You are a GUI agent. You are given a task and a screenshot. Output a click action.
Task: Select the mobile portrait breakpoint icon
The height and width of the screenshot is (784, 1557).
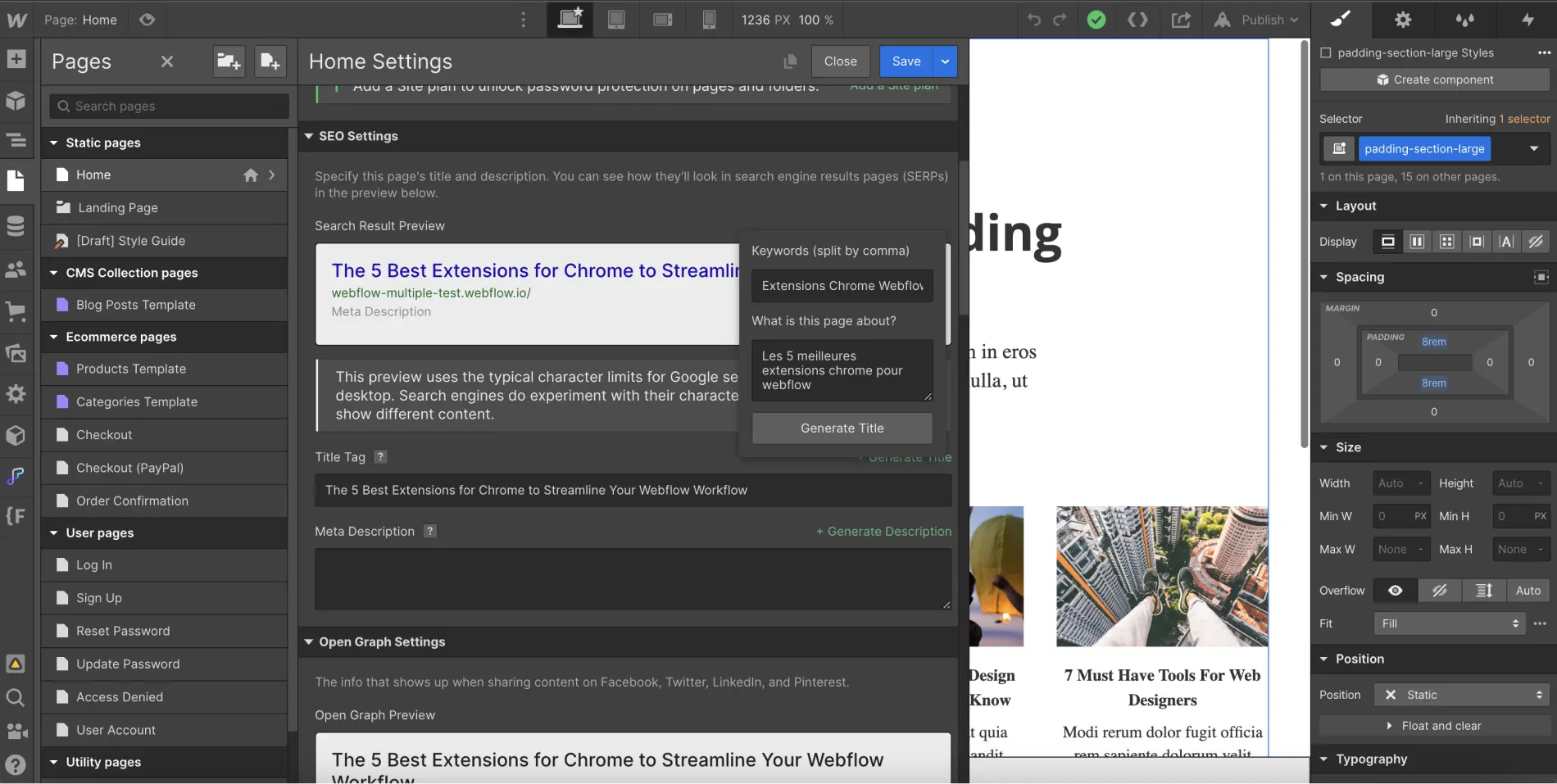click(x=709, y=20)
